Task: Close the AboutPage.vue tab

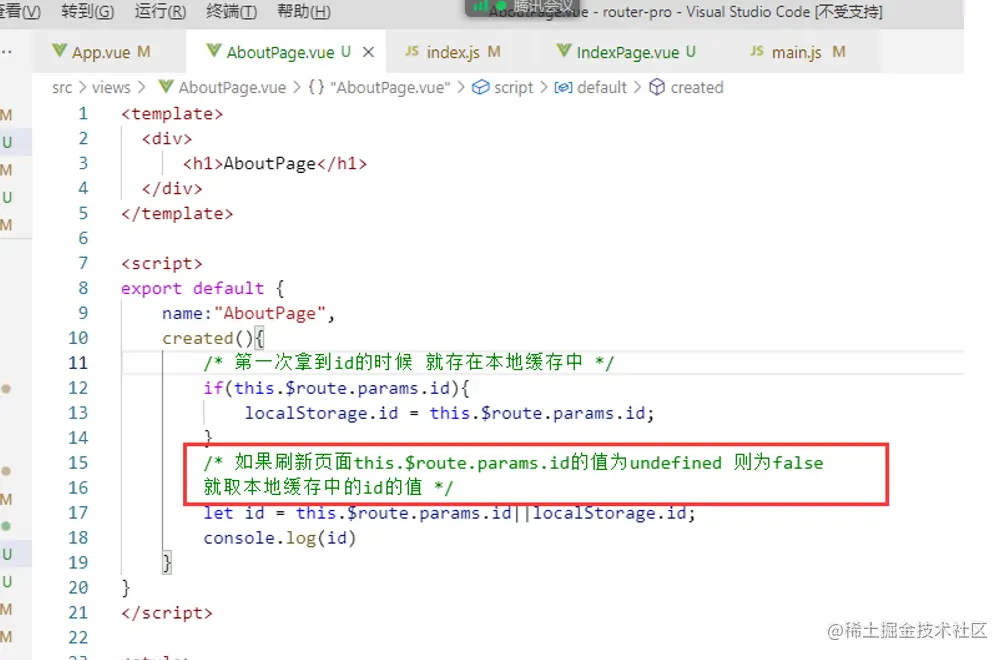Action: pos(368,52)
